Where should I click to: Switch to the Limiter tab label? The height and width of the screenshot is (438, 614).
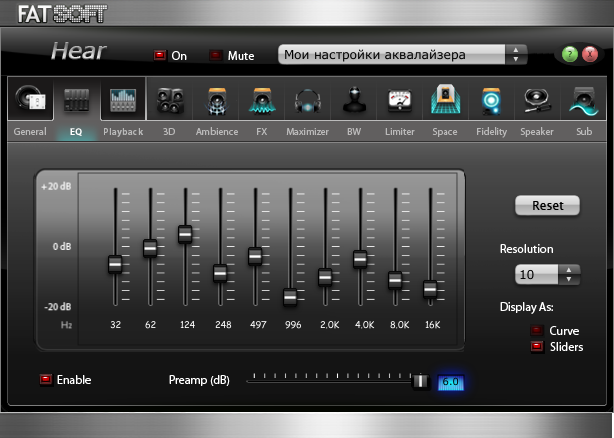click(400, 132)
